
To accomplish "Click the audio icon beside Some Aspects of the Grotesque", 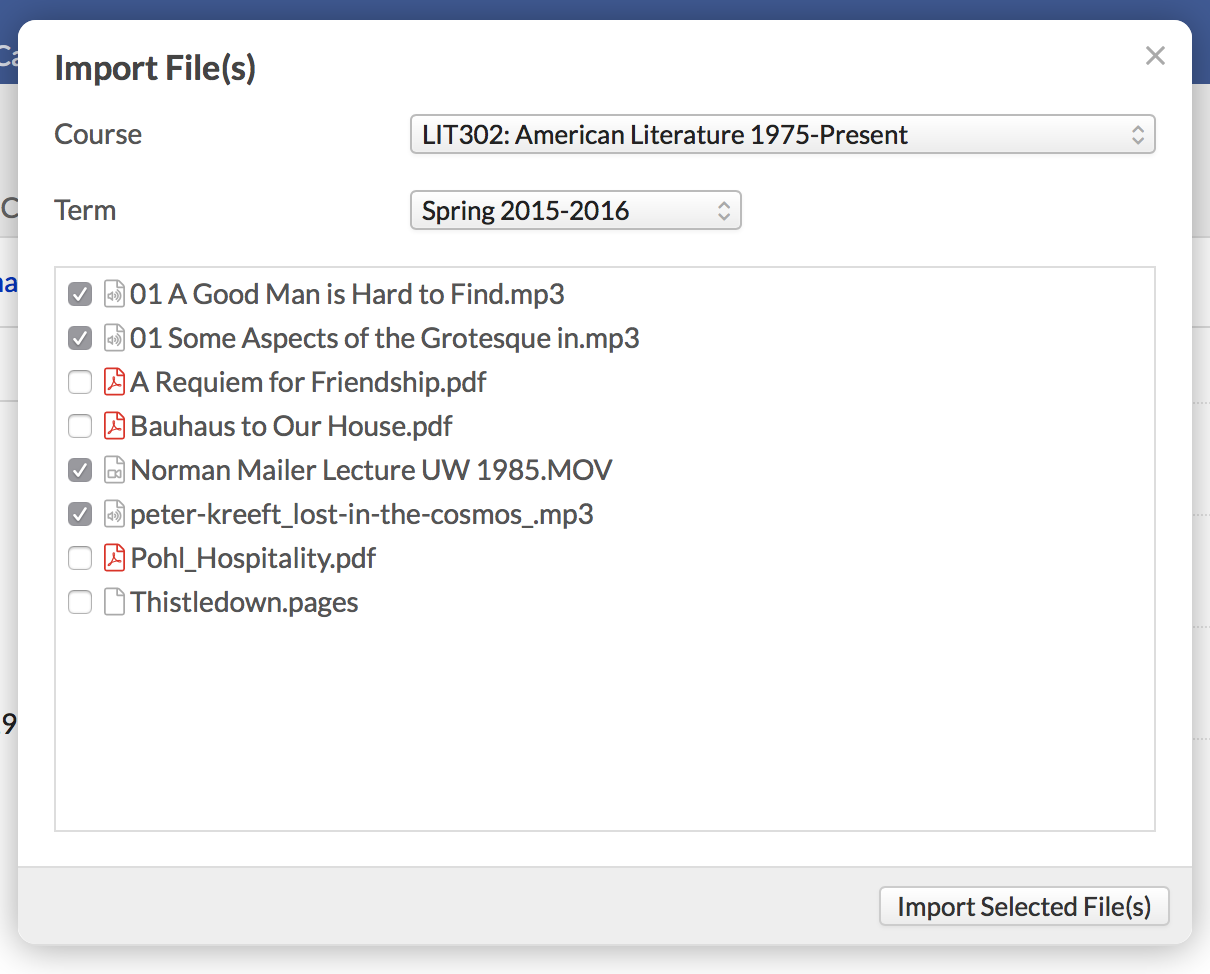I will coord(114,338).
